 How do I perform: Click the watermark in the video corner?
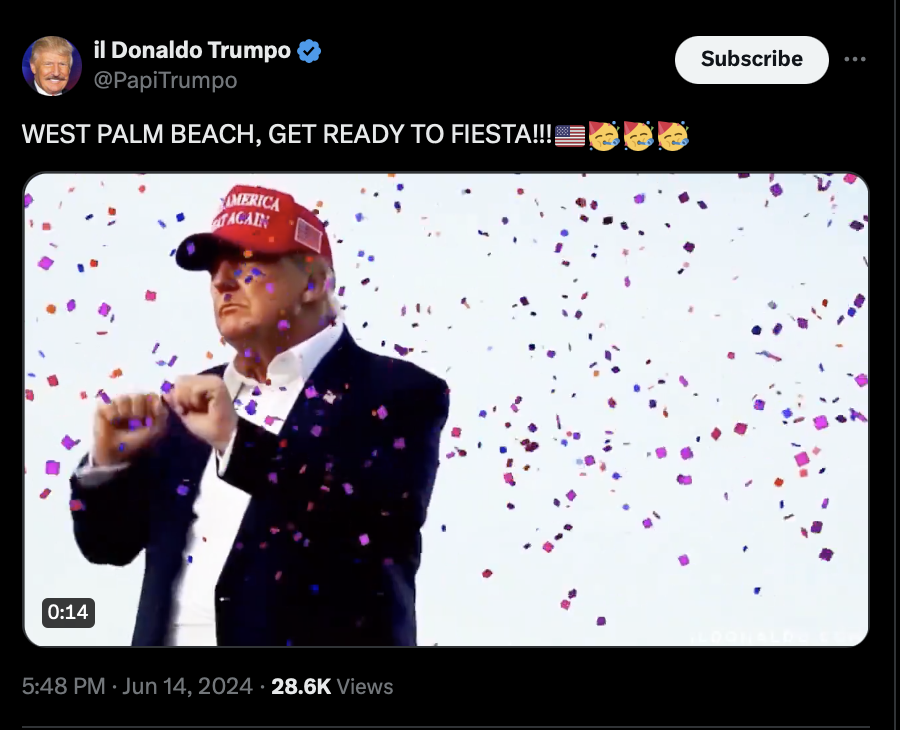pos(778,636)
